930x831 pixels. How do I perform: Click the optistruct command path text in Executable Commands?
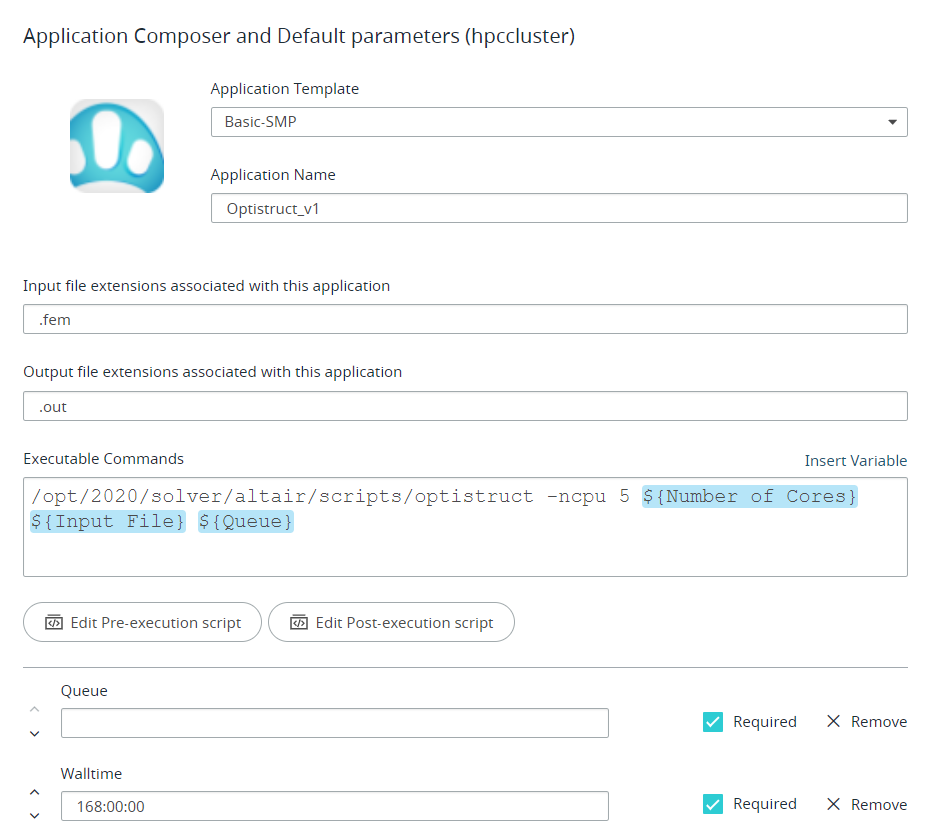click(x=282, y=496)
